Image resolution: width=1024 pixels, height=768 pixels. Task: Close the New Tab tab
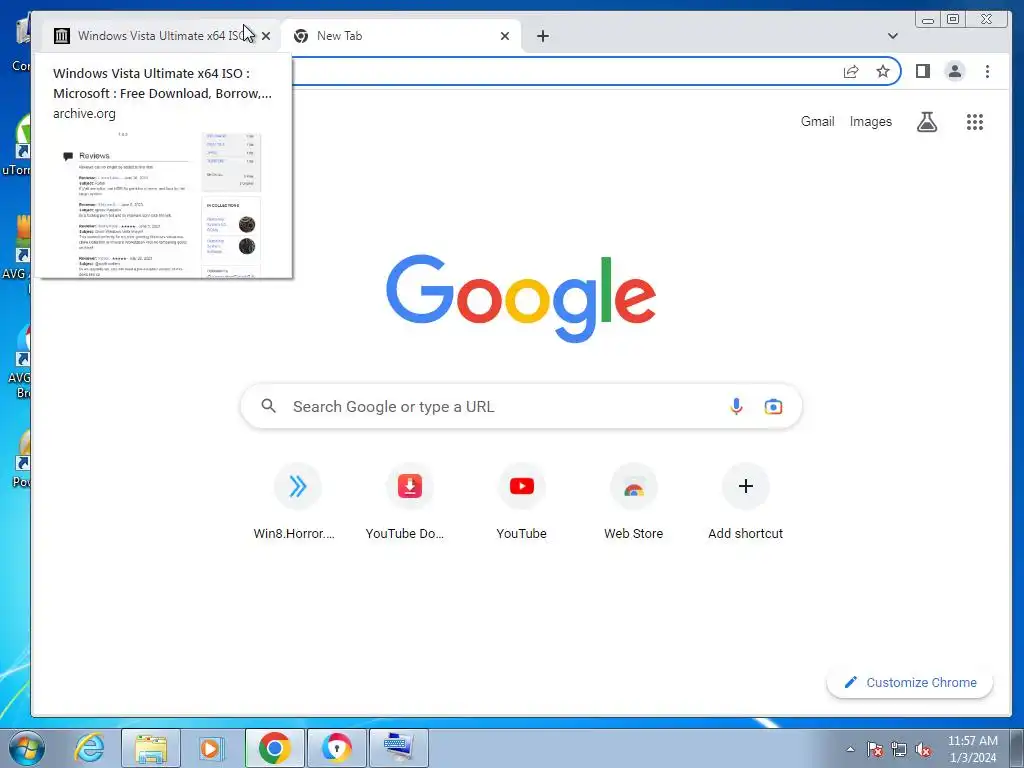(x=505, y=36)
